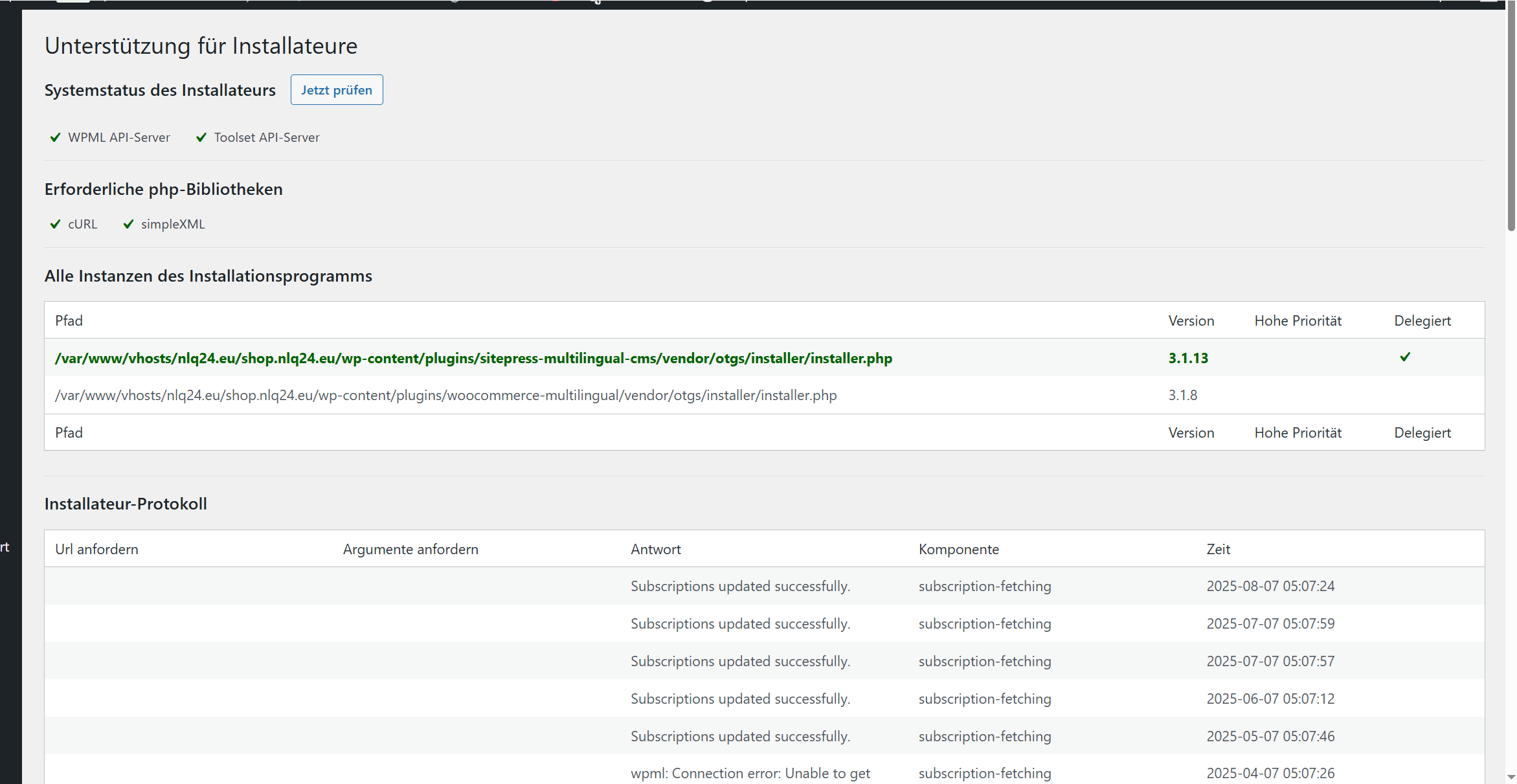
Task: Click the scrollbar down arrow
Action: (1511, 777)
